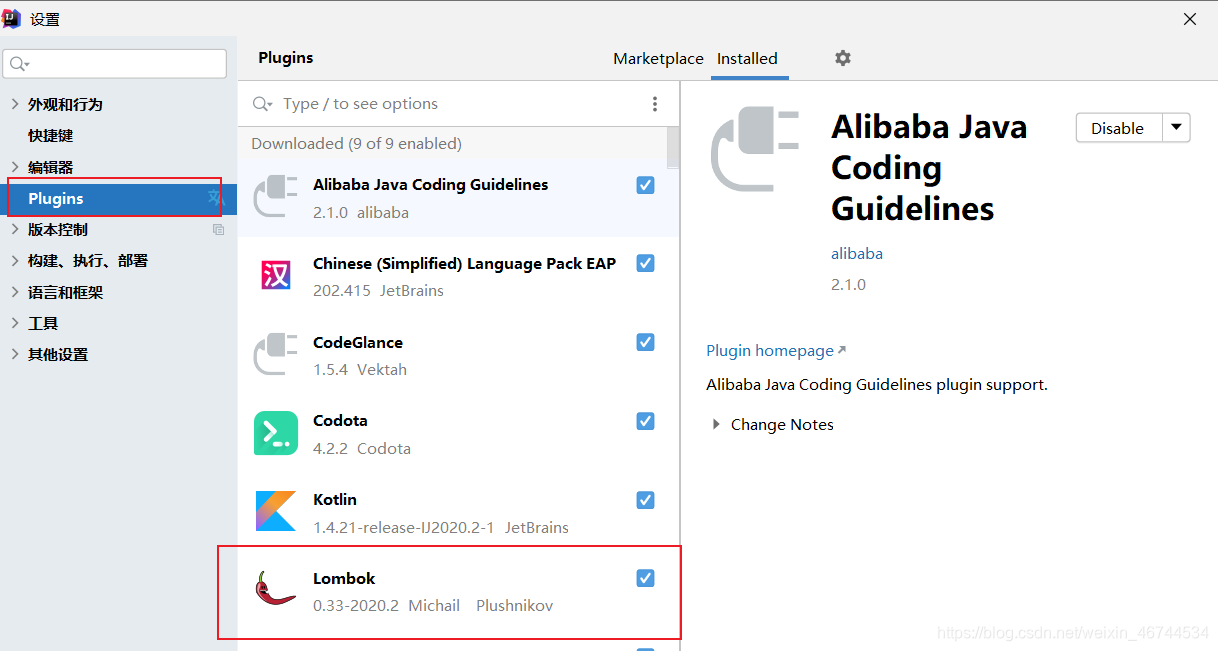The height and width of the screenshot is (651, 1218).
Task: Open the 快捷键 settings page
Action: [x=51, y=136]
